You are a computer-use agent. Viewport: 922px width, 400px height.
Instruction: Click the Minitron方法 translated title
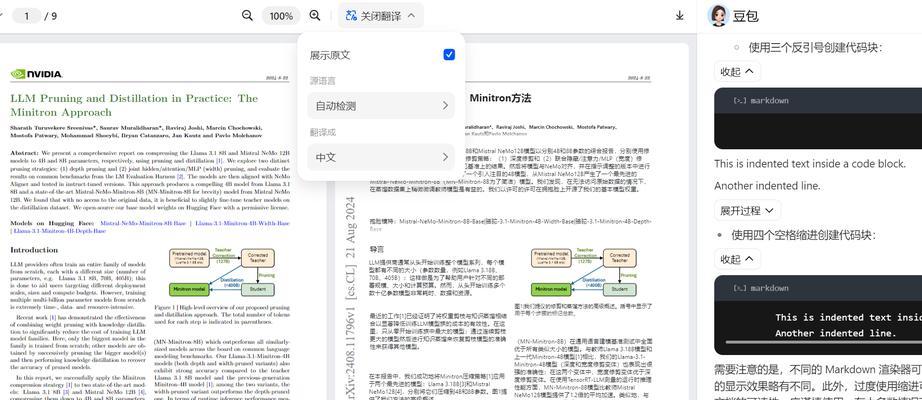pos(500,98)
